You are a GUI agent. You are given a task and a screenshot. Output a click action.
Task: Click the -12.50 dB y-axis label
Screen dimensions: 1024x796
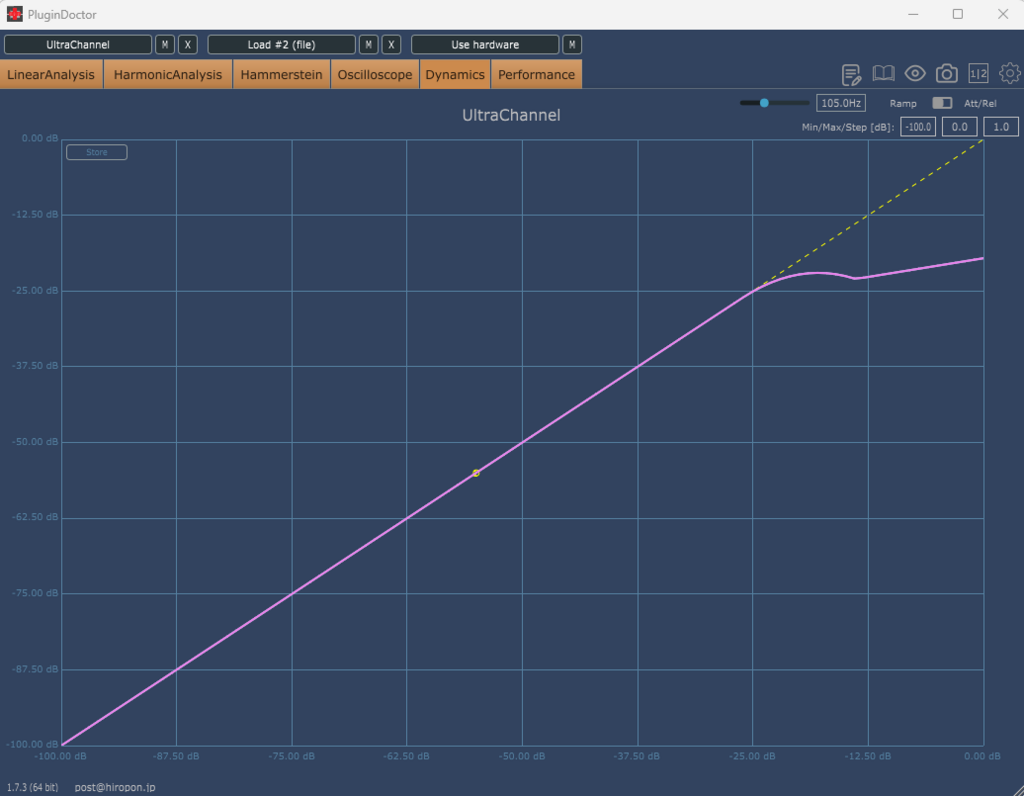35,214
